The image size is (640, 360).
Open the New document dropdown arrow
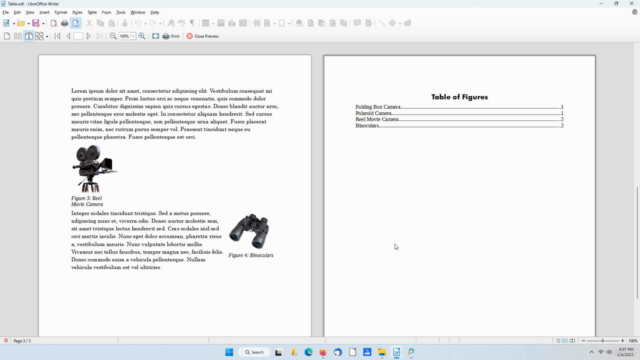pos(13,23)
